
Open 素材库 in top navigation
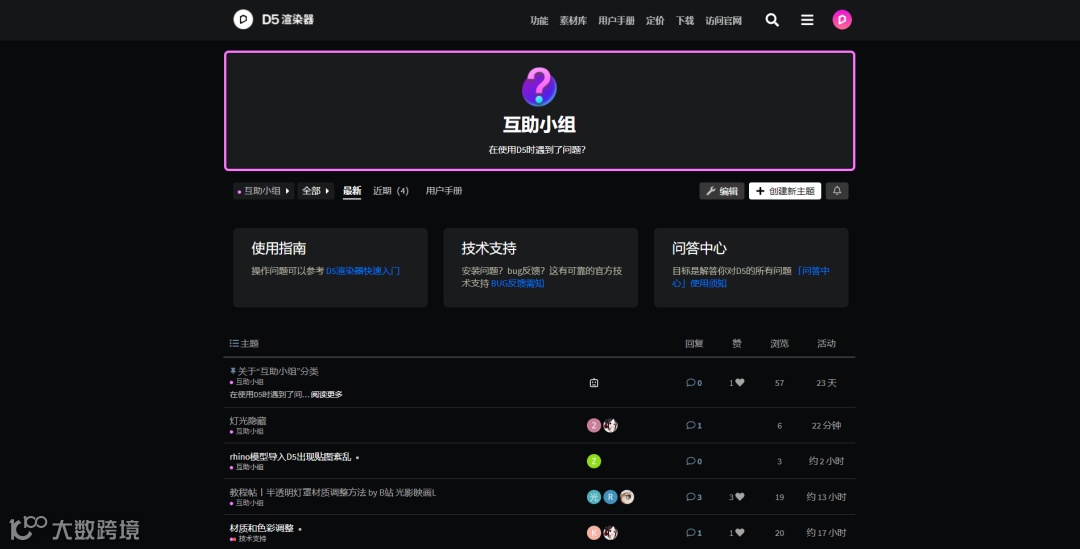point(573,21)
